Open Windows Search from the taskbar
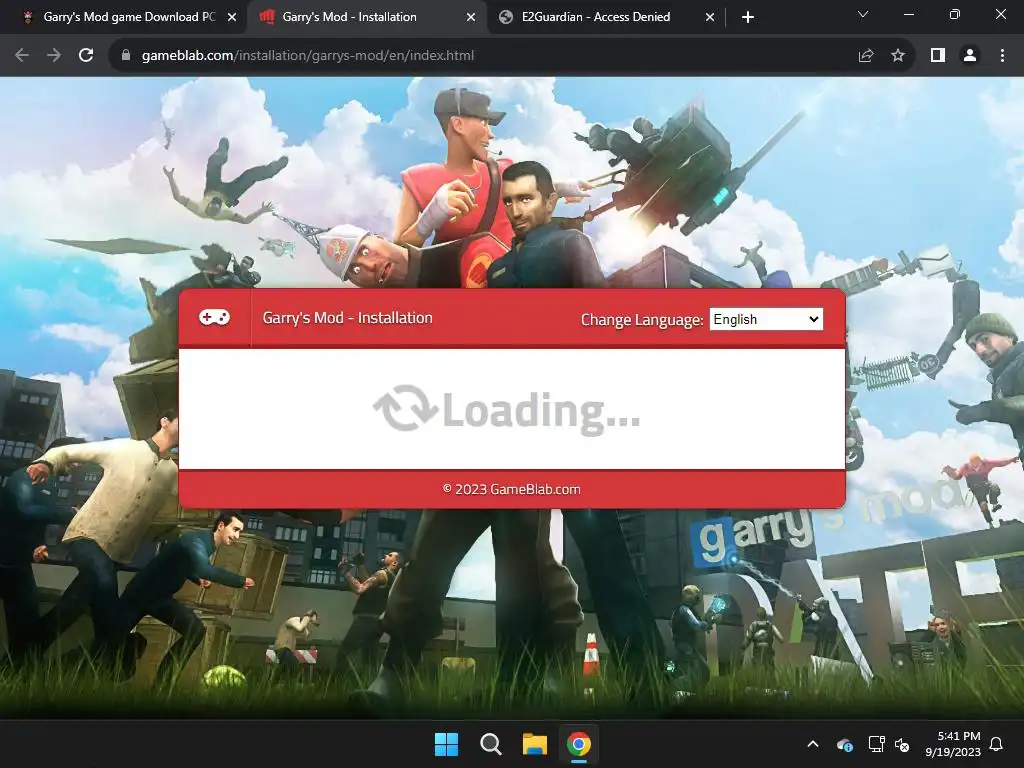Image resolution: width=1024 pixels, height=768 pixels. tap(490, 744)
